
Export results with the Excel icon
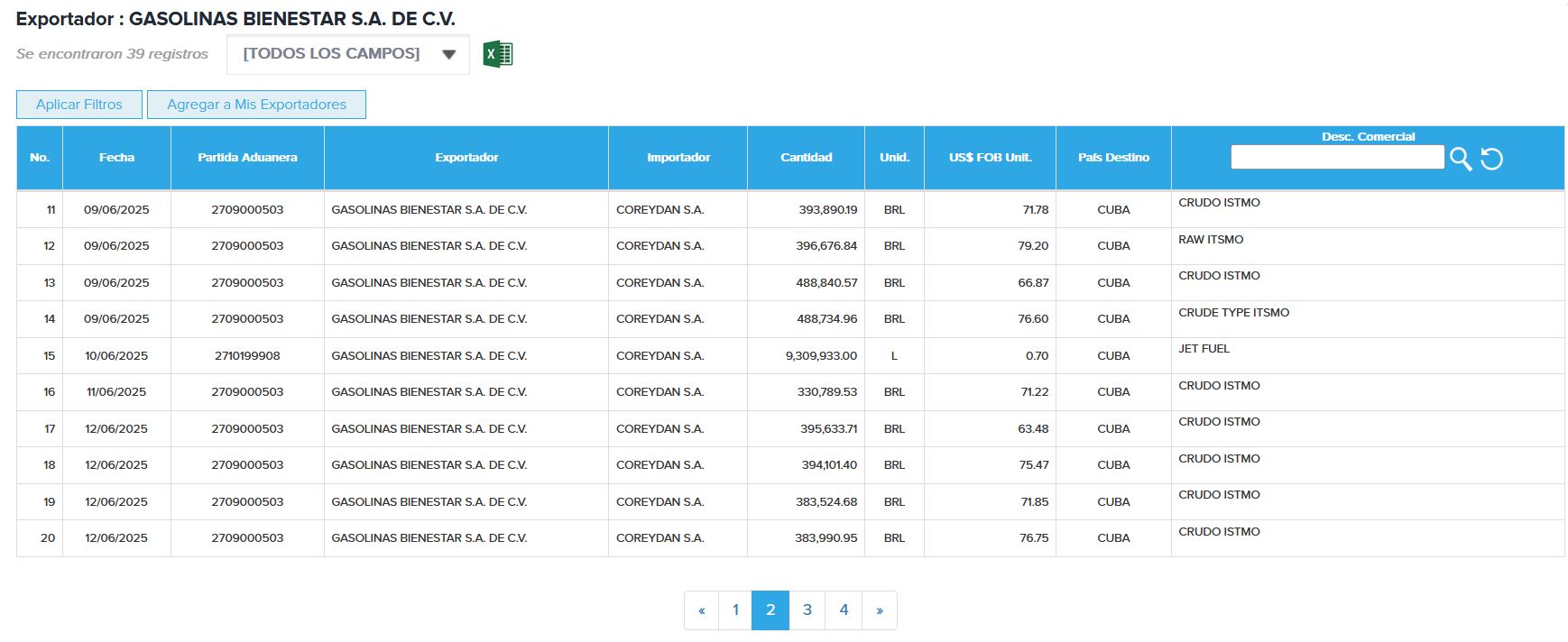[498, 54]
